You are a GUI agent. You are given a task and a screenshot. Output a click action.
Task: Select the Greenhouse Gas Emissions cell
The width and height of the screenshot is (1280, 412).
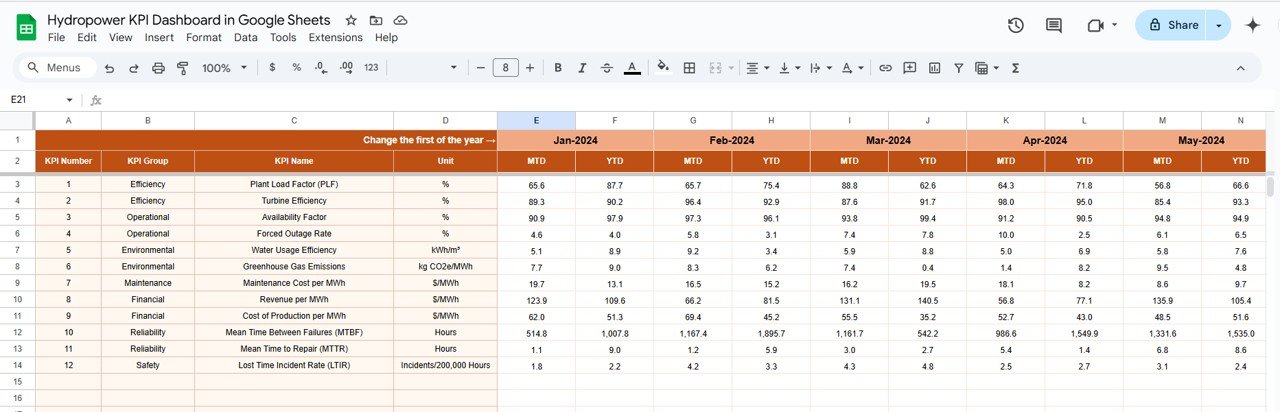click(x=294, y=267)
